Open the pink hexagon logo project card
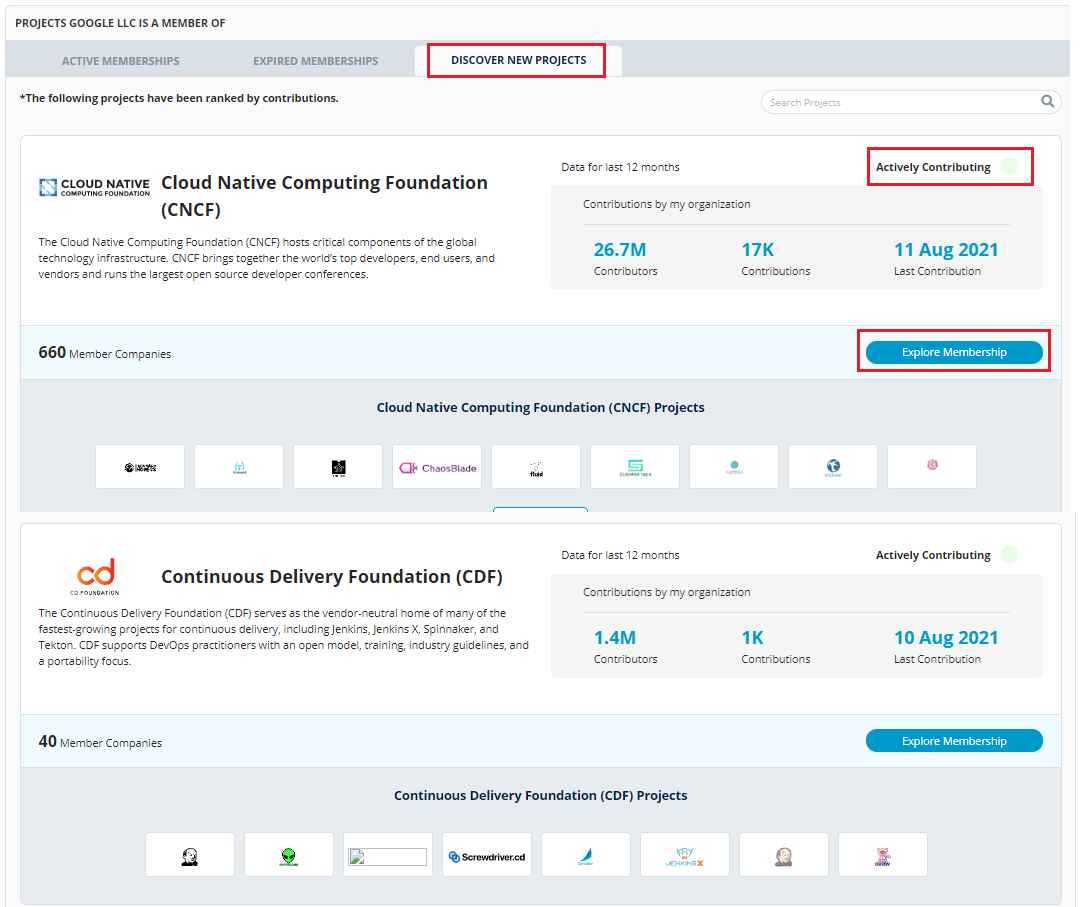 (932, 467)
